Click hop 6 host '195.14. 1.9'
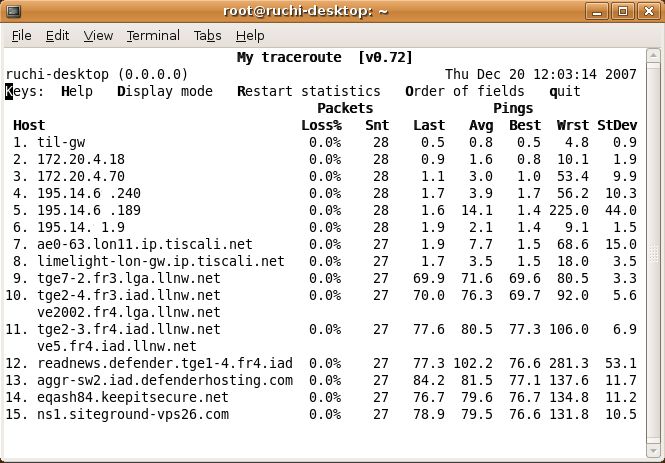The width and height of the screenshot is (665, 463). click(81, 228)
